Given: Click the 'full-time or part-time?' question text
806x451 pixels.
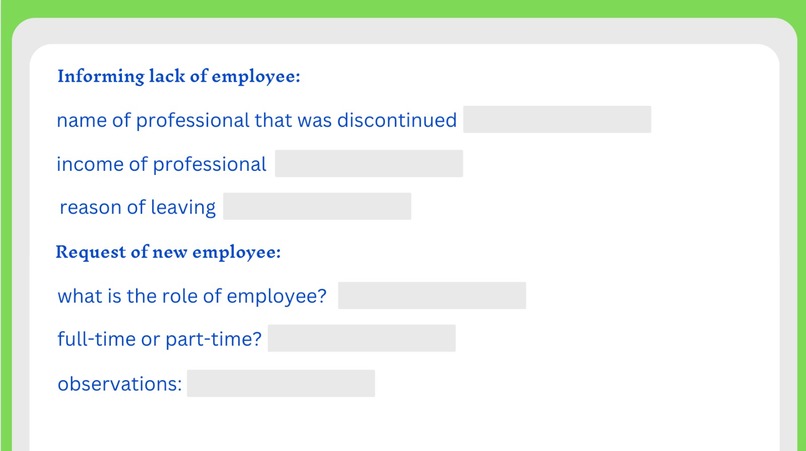Looking at the screenshot, I should [x=159, y=339].
